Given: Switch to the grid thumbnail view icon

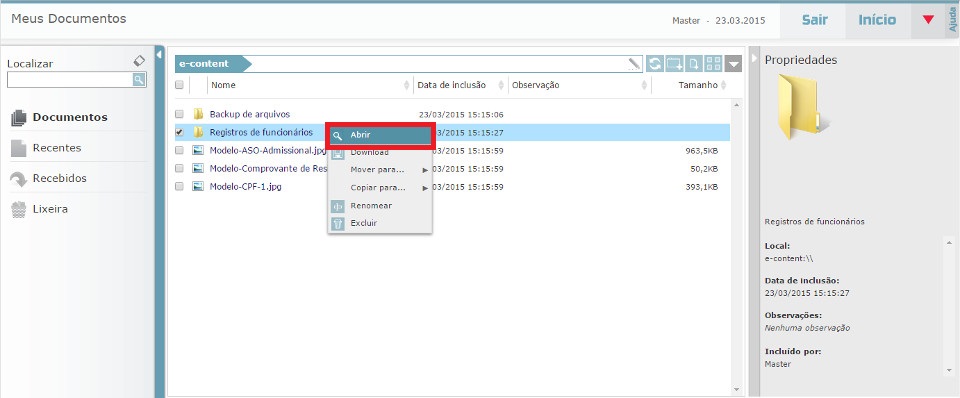Looking at the screenshot, I should [x=713, y=63].
